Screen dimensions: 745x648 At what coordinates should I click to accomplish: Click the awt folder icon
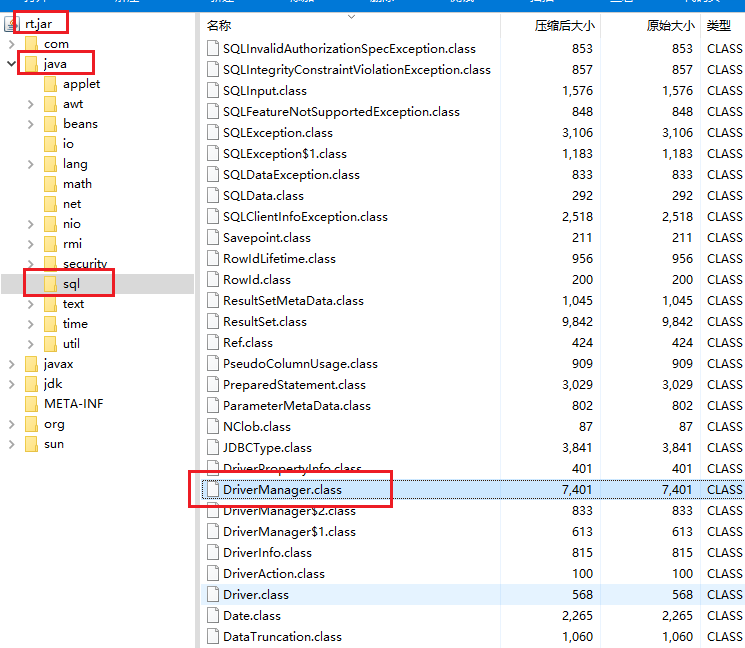[x=50, y=104]
